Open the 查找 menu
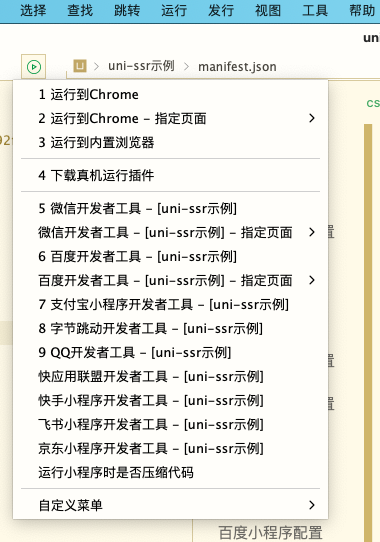380x542 pixels. point(80,10)
